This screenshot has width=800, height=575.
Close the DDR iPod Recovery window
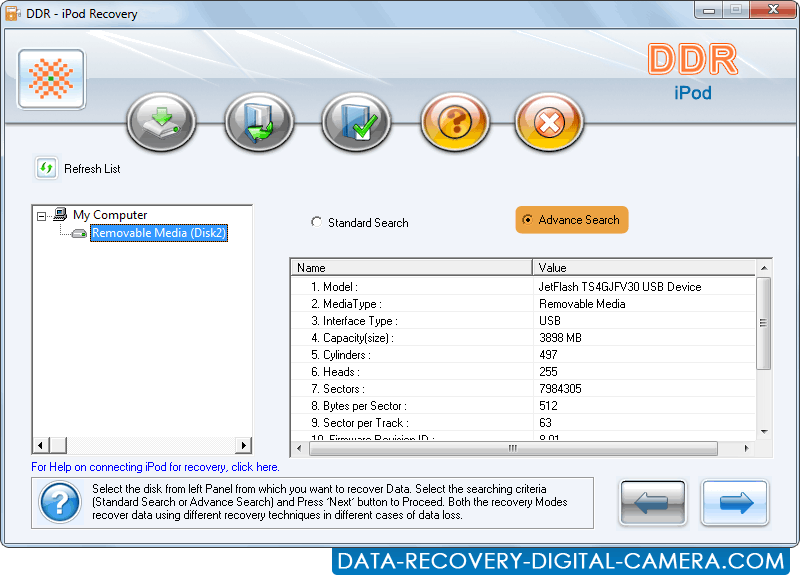(x=773, y=10)
